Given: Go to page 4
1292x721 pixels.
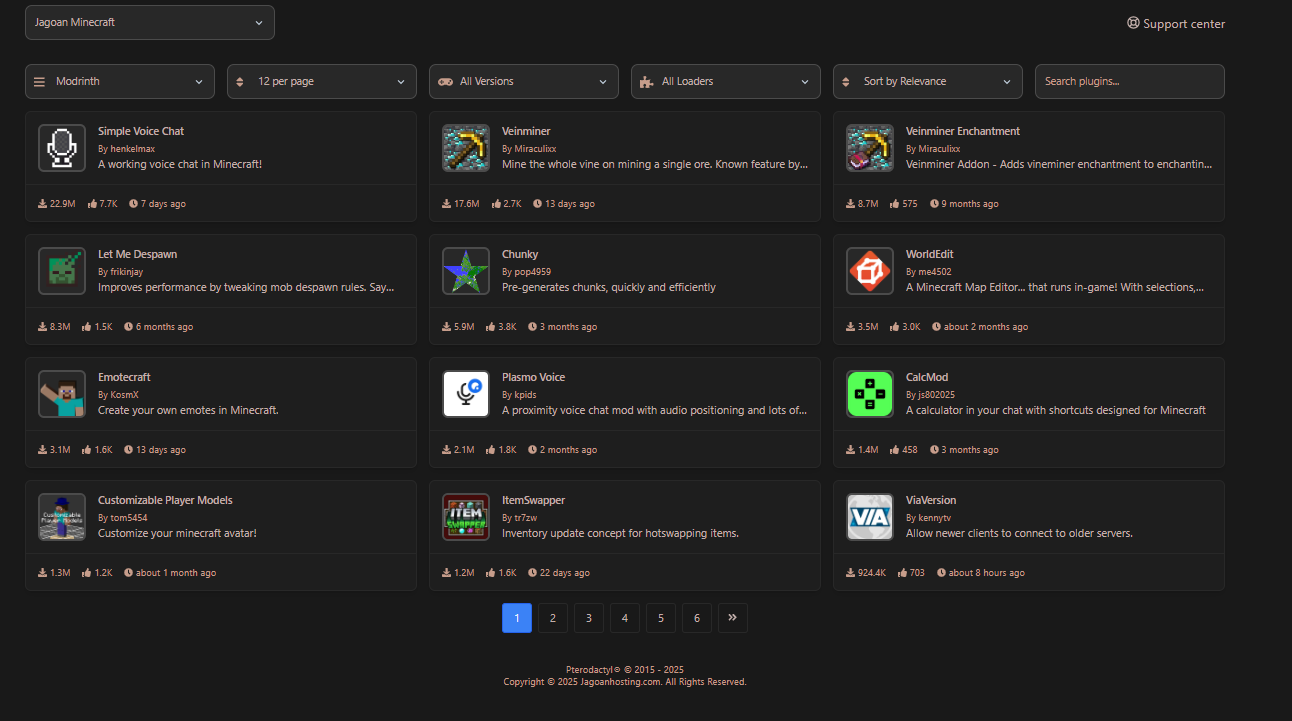Looking at the screenshot, I should 625,618.
